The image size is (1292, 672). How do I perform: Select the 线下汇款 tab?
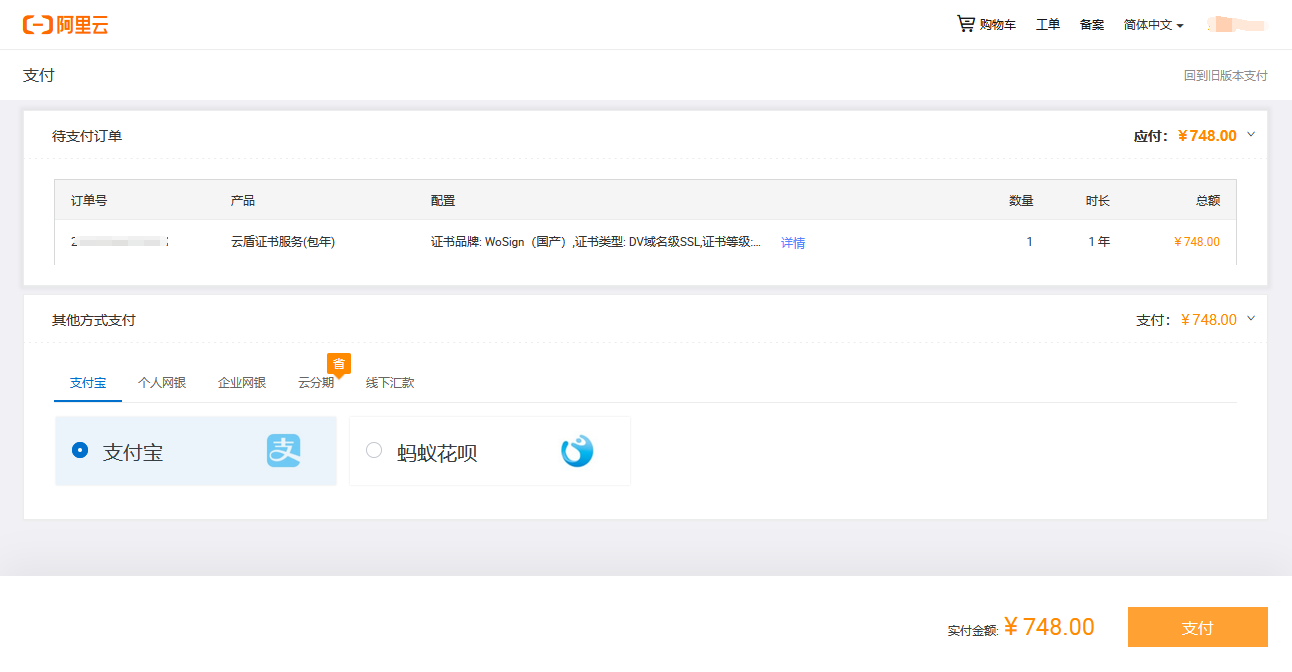tap(390, 383)
